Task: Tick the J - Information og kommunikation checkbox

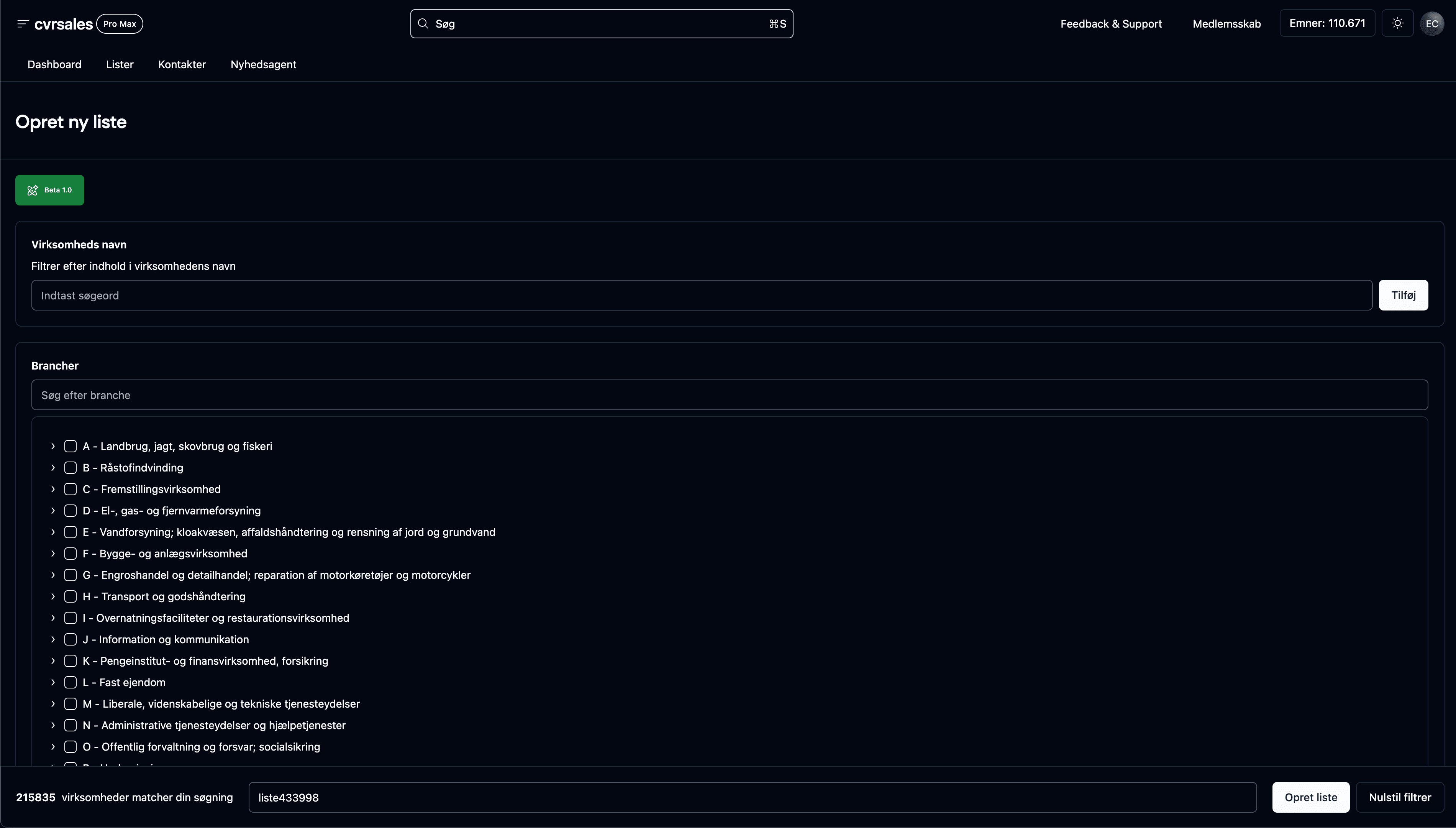Action: (x=71, y=640)
